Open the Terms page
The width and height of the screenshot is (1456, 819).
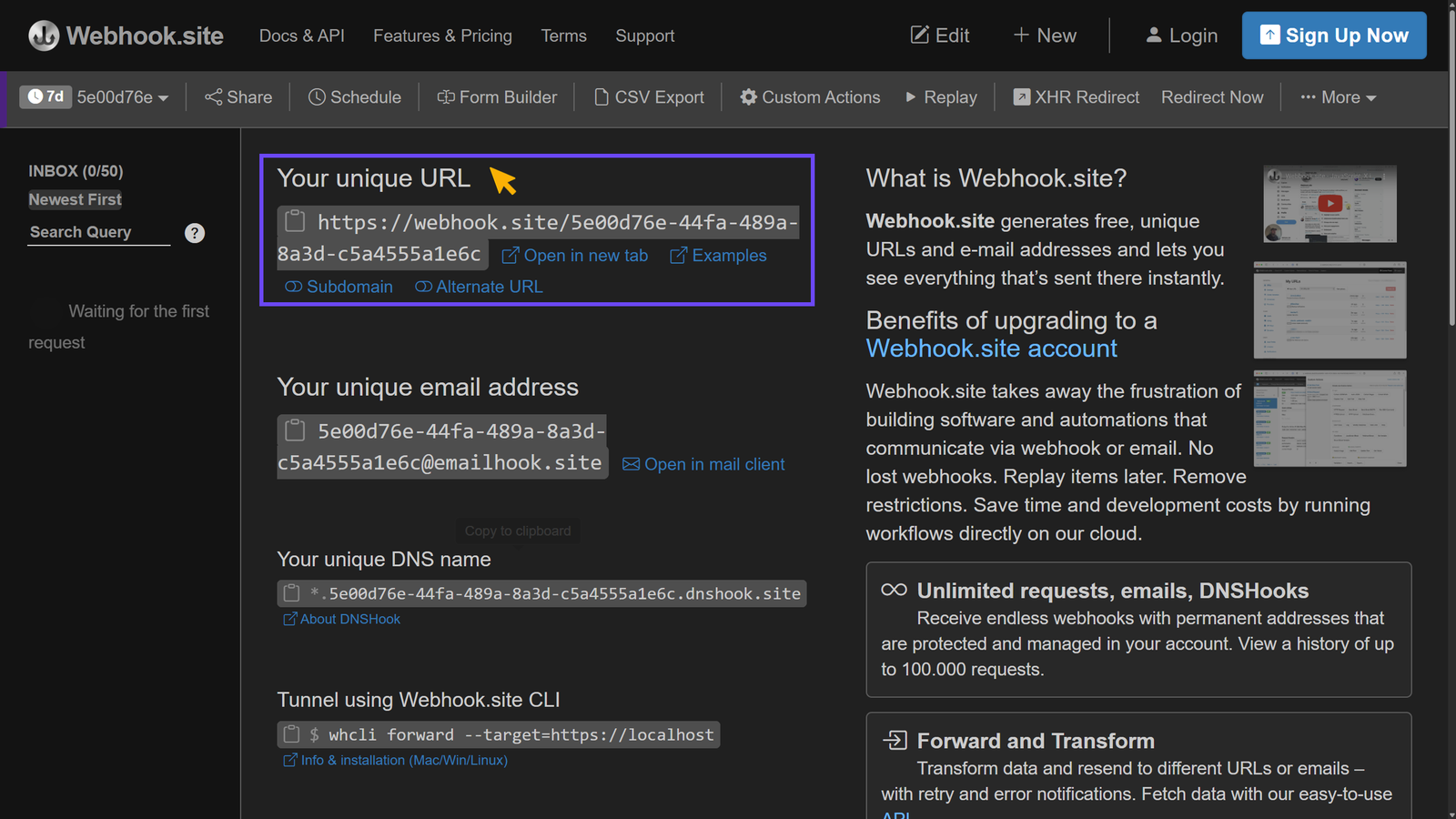(564, 35)
